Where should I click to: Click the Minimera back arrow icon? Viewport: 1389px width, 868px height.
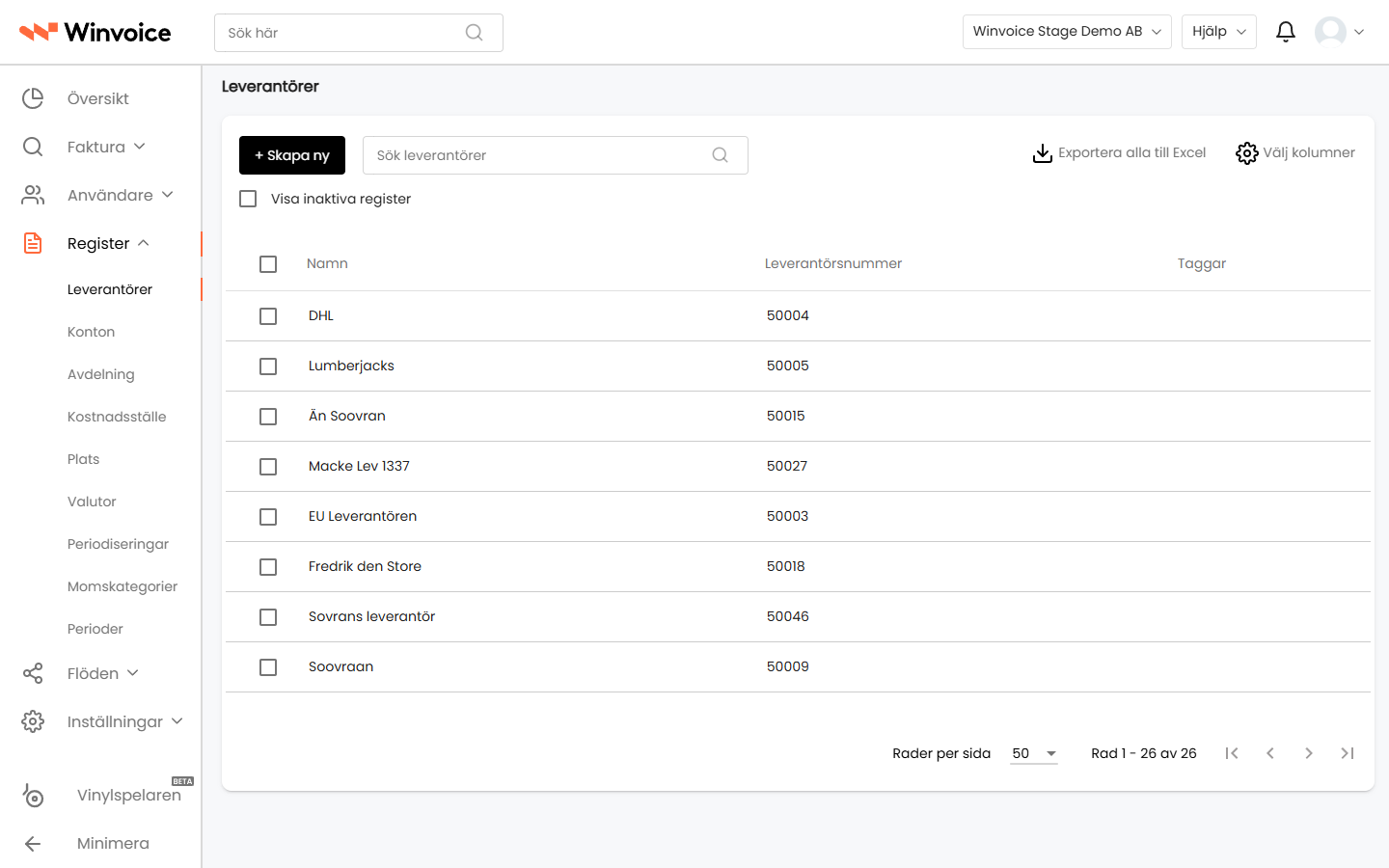[x=33, y=844]
